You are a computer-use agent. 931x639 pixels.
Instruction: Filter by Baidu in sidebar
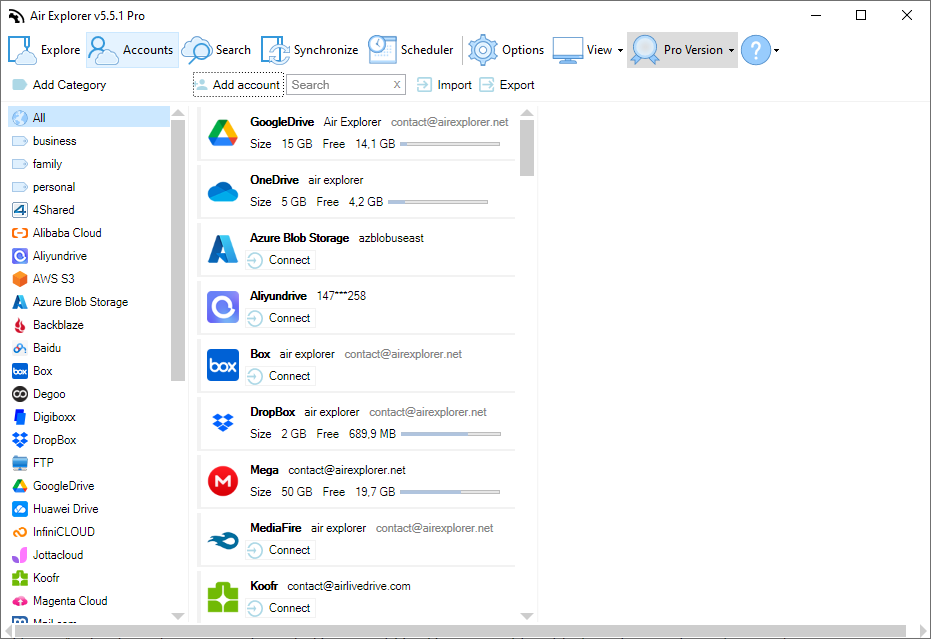click(89, 348)
